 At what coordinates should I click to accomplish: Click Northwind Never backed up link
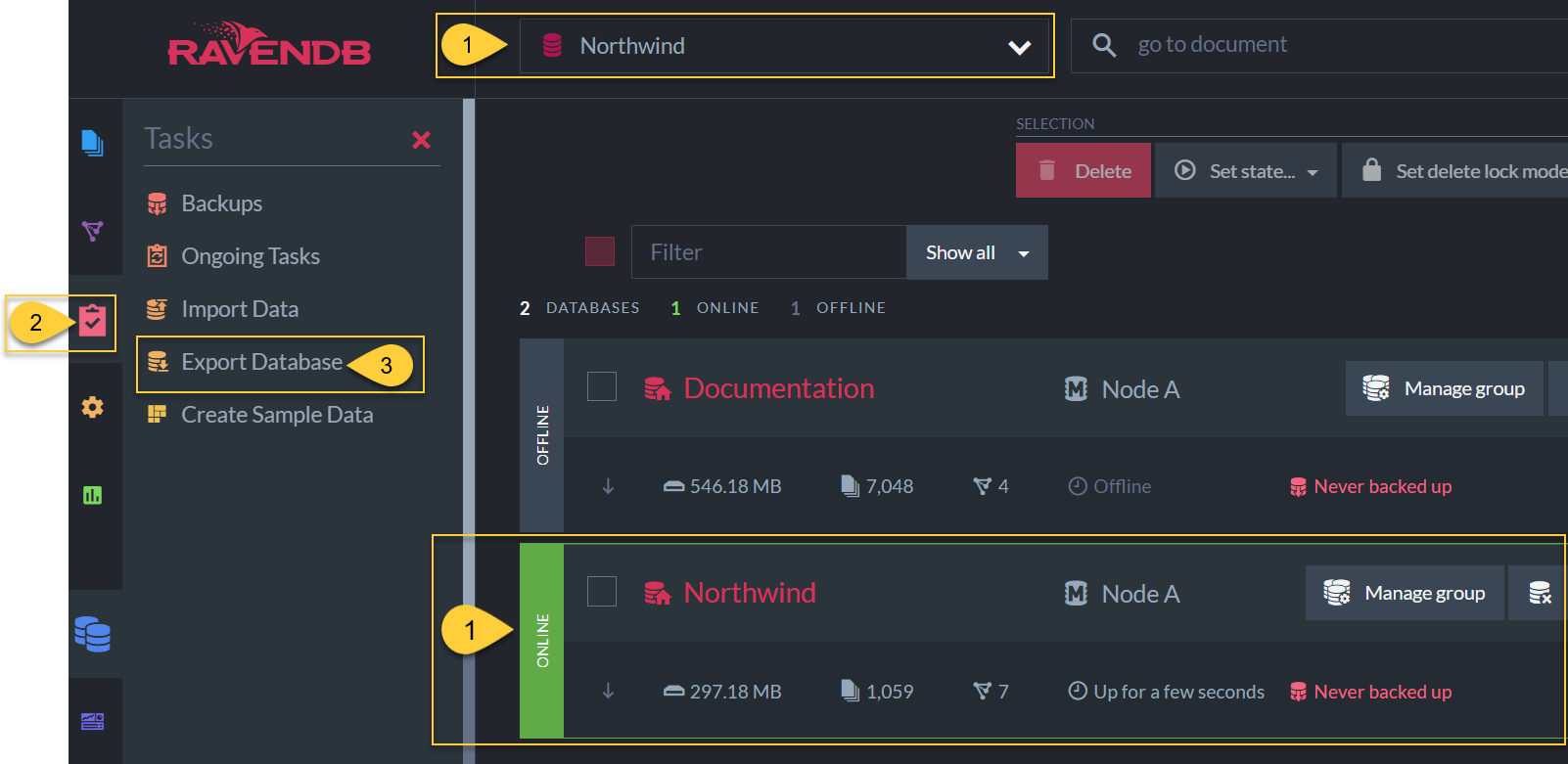coord(1370,692)
